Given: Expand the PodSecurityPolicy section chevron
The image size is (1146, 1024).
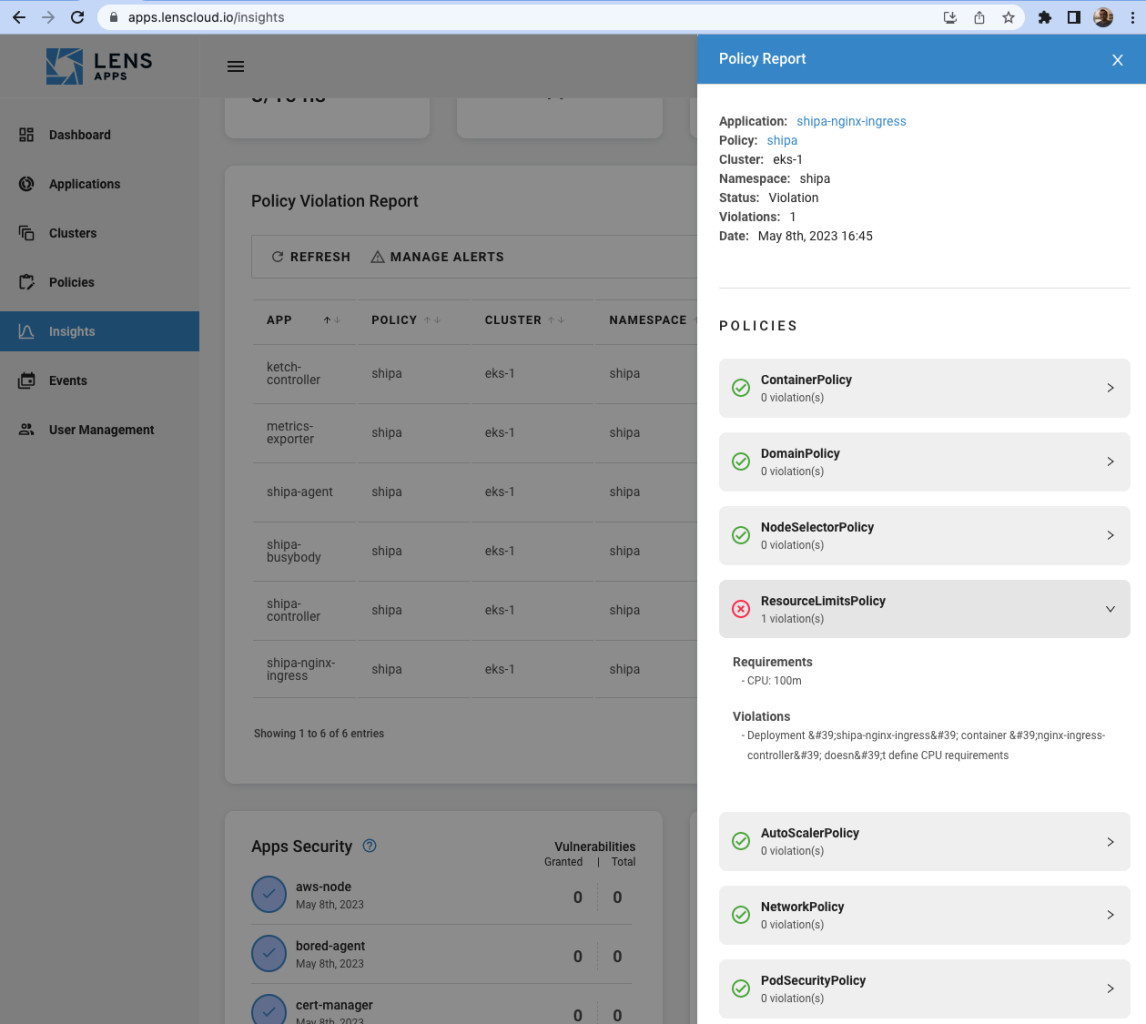Looking at the screenshot, I should coord(1109,989).
